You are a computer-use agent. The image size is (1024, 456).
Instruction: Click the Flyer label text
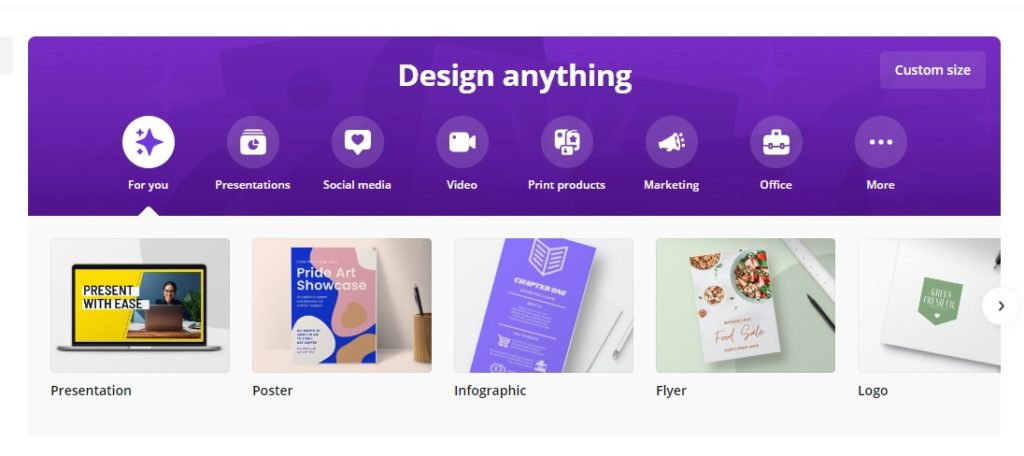coord(671,391)
